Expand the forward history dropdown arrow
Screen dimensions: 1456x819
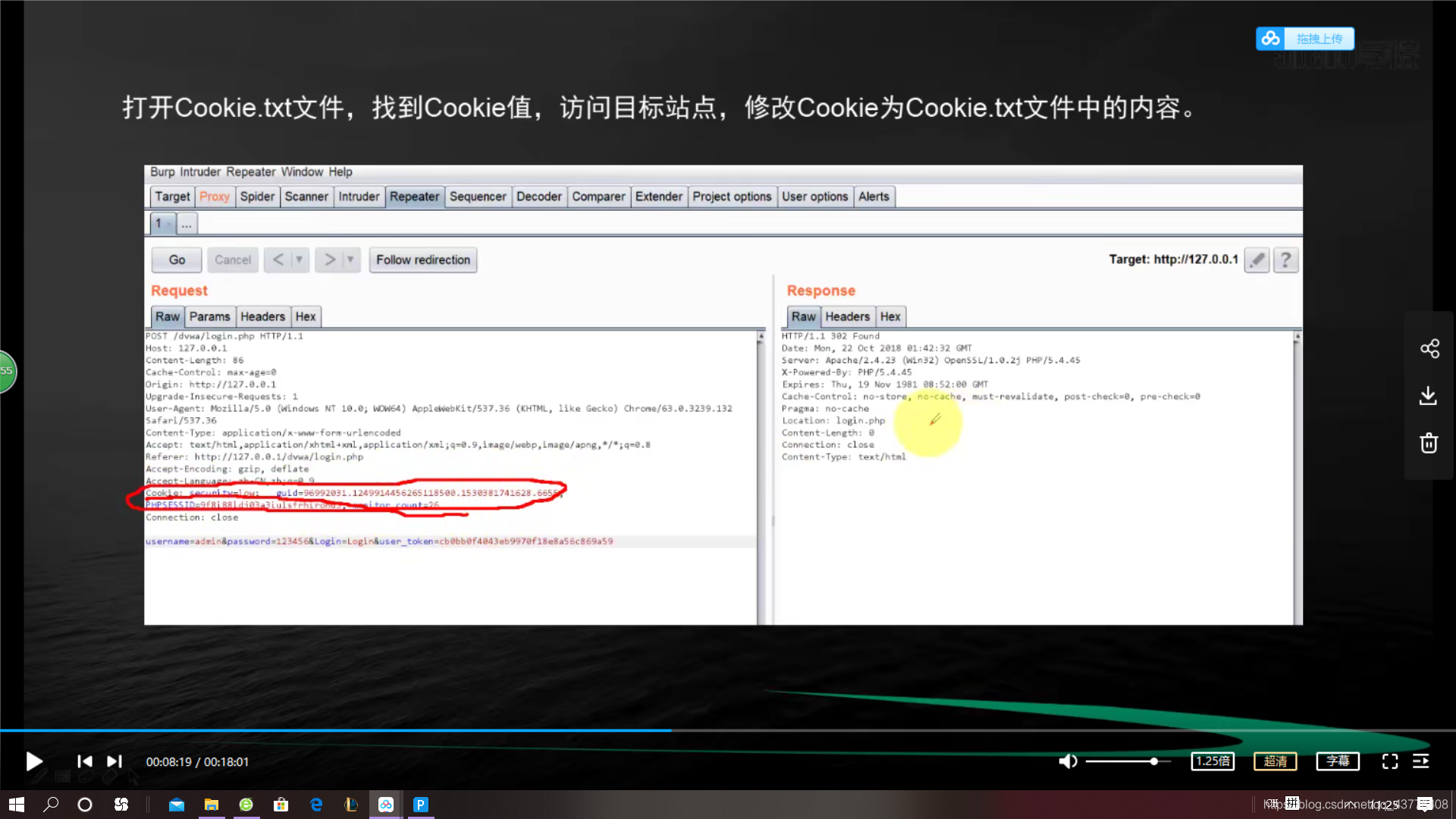[x=350, y=259]
